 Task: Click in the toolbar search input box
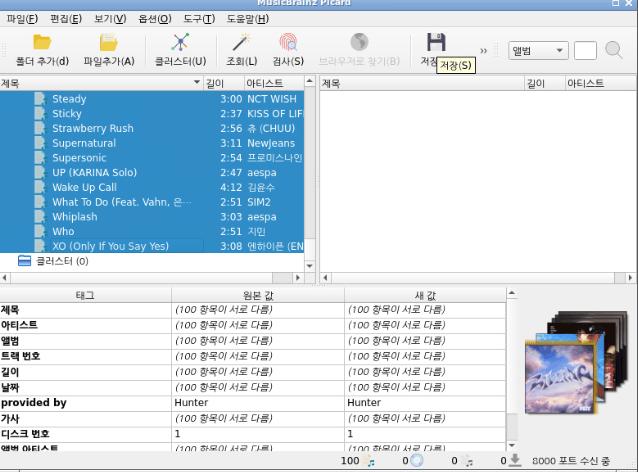click(x=585, y=50)
